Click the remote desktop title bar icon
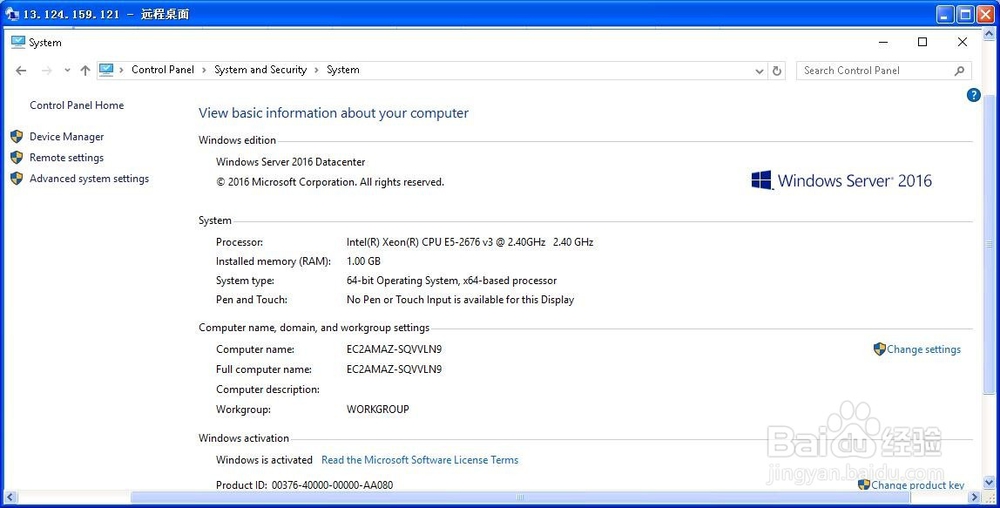The height and width of the screenshot is (508, 1000). (x=11, y=14)
